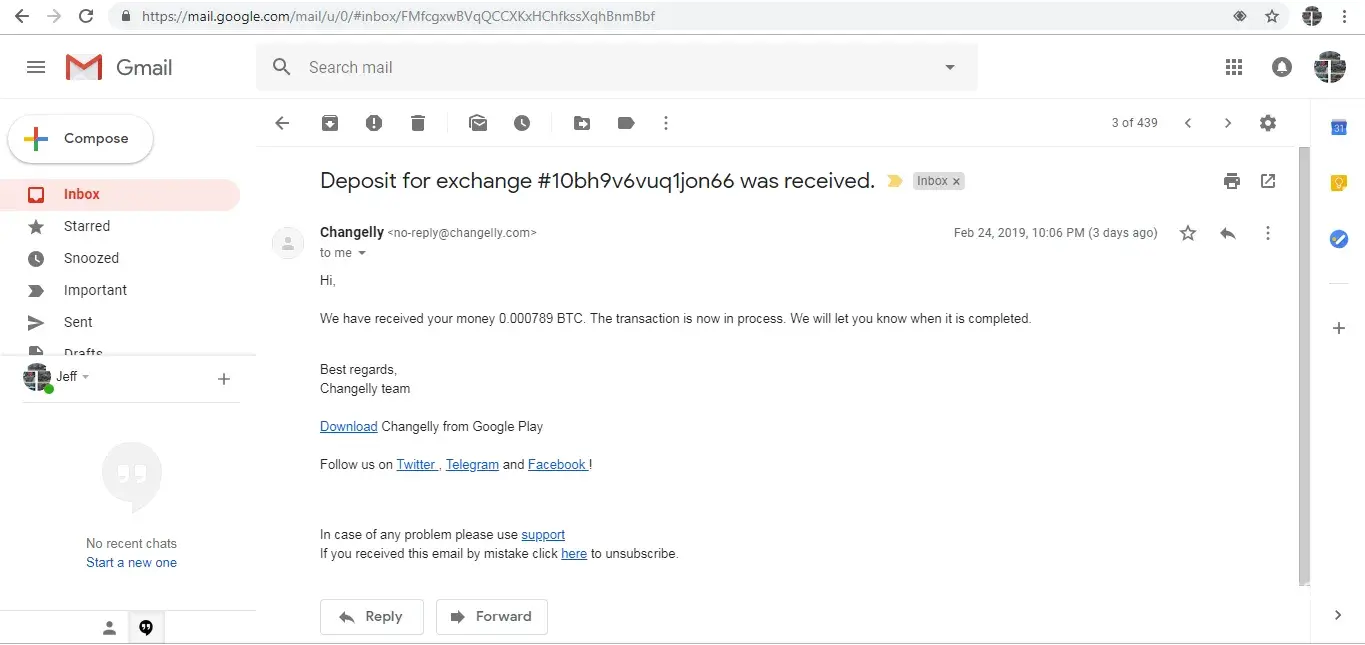This screenshot has width=1365, height=645.
Task: Print the email with printer icon
Action: pyautogui.click(x=1232, y=181)
